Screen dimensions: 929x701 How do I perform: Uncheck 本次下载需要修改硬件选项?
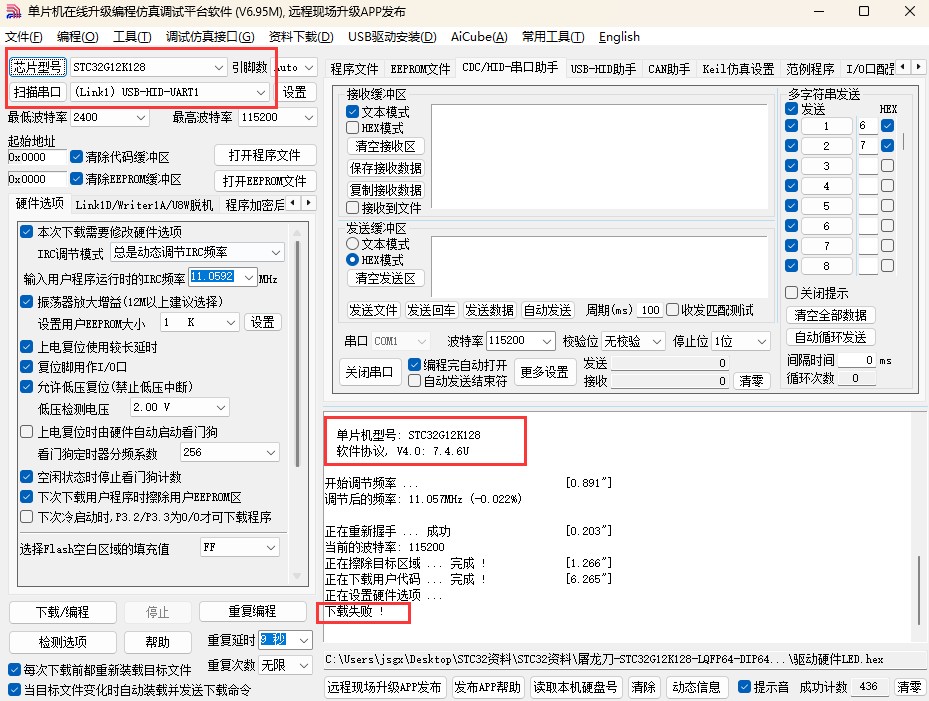(26, 231)
